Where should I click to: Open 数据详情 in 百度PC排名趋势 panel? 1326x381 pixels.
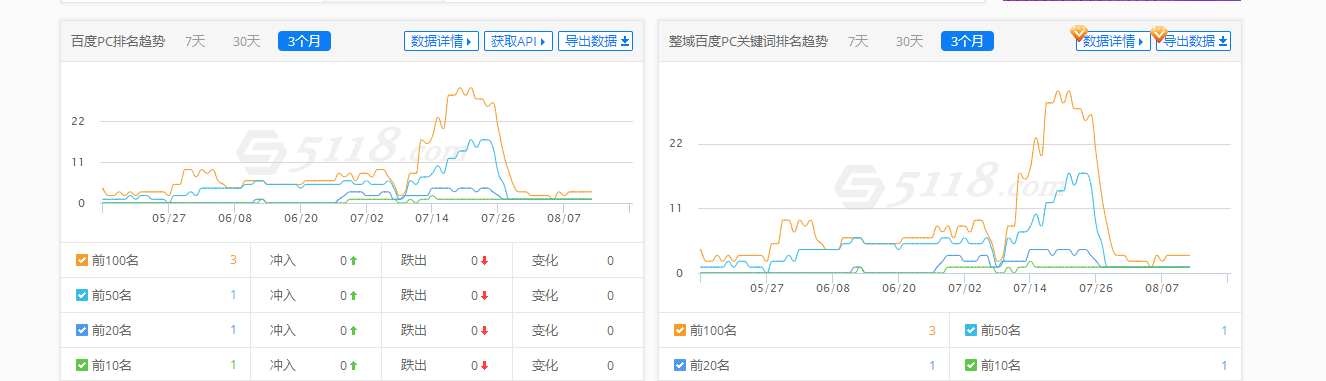441,41
